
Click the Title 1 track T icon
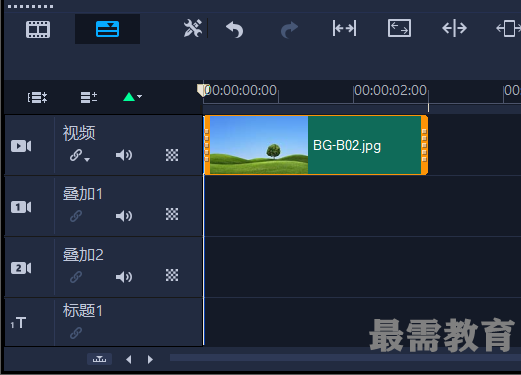(x=18, y=323)
